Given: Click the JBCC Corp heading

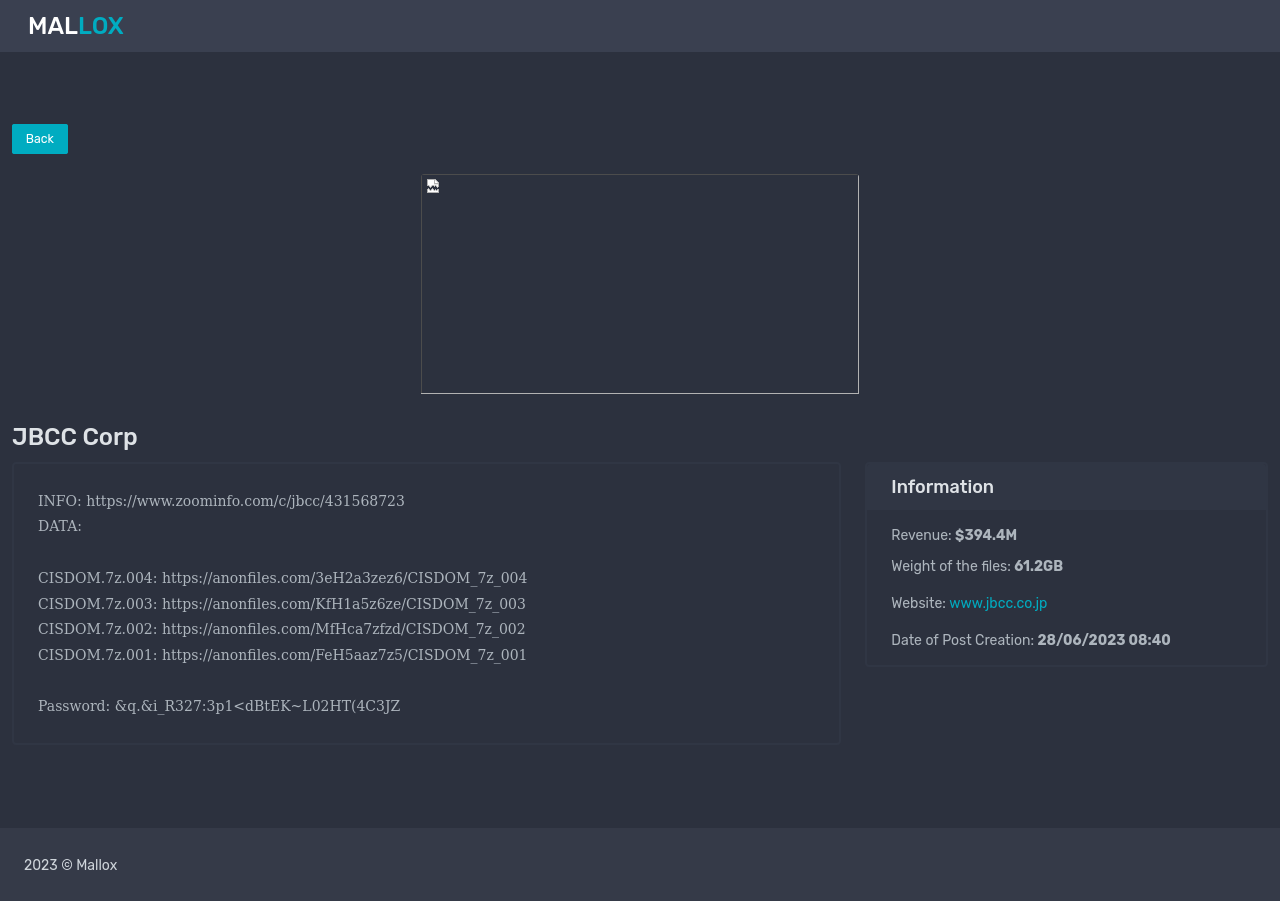Looking at the screenshot, I should 75,437.
